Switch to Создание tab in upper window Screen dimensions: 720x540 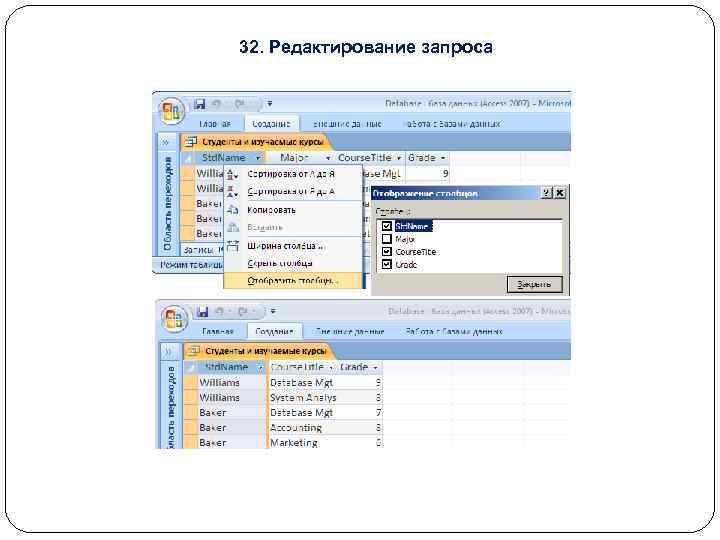point(271,124)
